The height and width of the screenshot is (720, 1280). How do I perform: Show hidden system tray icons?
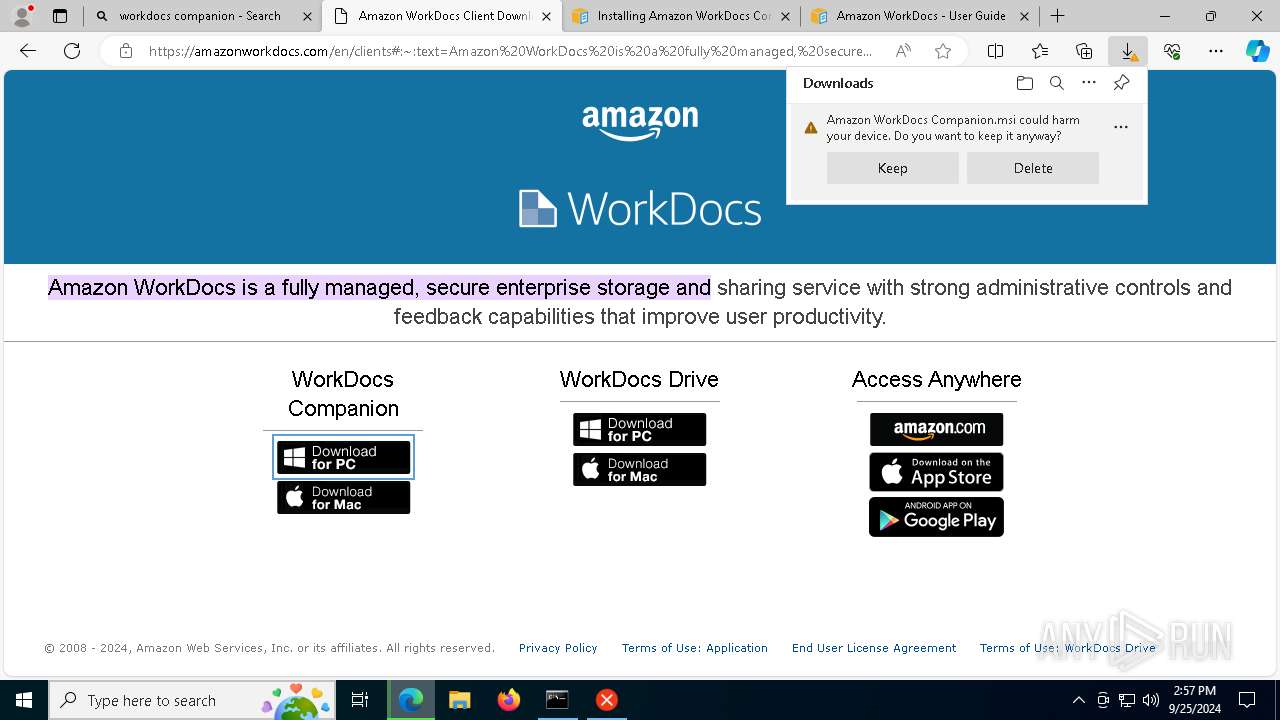coord(1078,700)
